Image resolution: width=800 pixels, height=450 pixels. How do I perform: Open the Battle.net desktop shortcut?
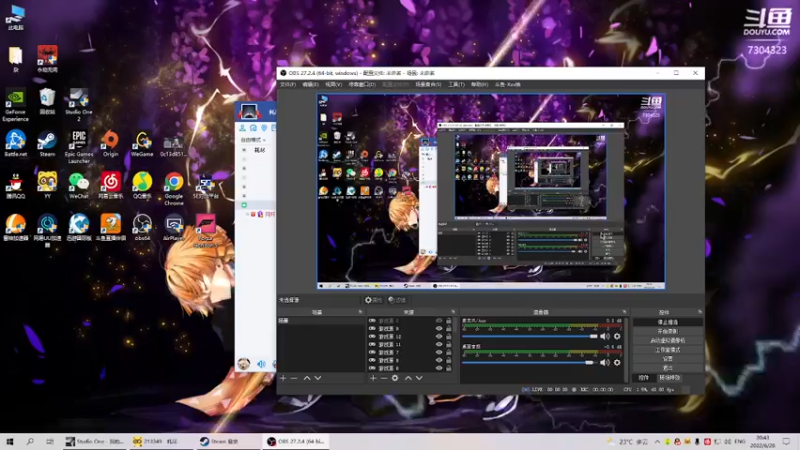coord(15,143)
